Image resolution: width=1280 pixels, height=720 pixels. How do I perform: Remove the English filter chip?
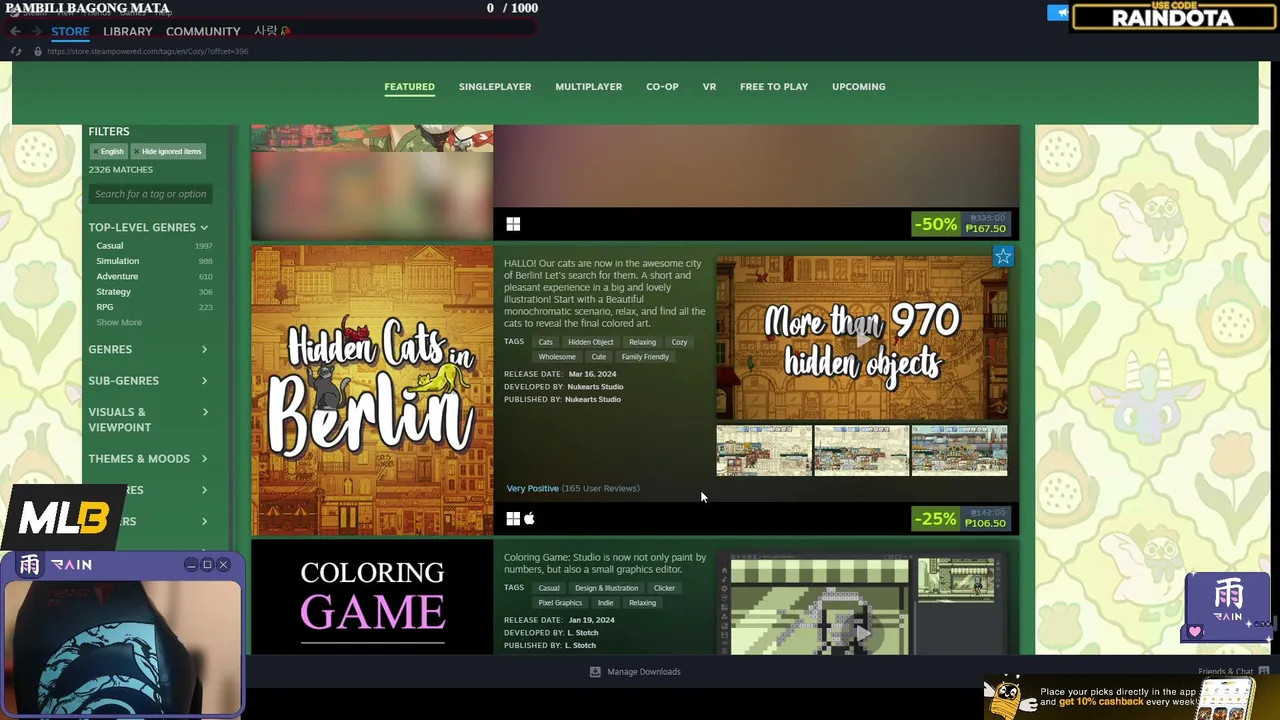(108, 151)
